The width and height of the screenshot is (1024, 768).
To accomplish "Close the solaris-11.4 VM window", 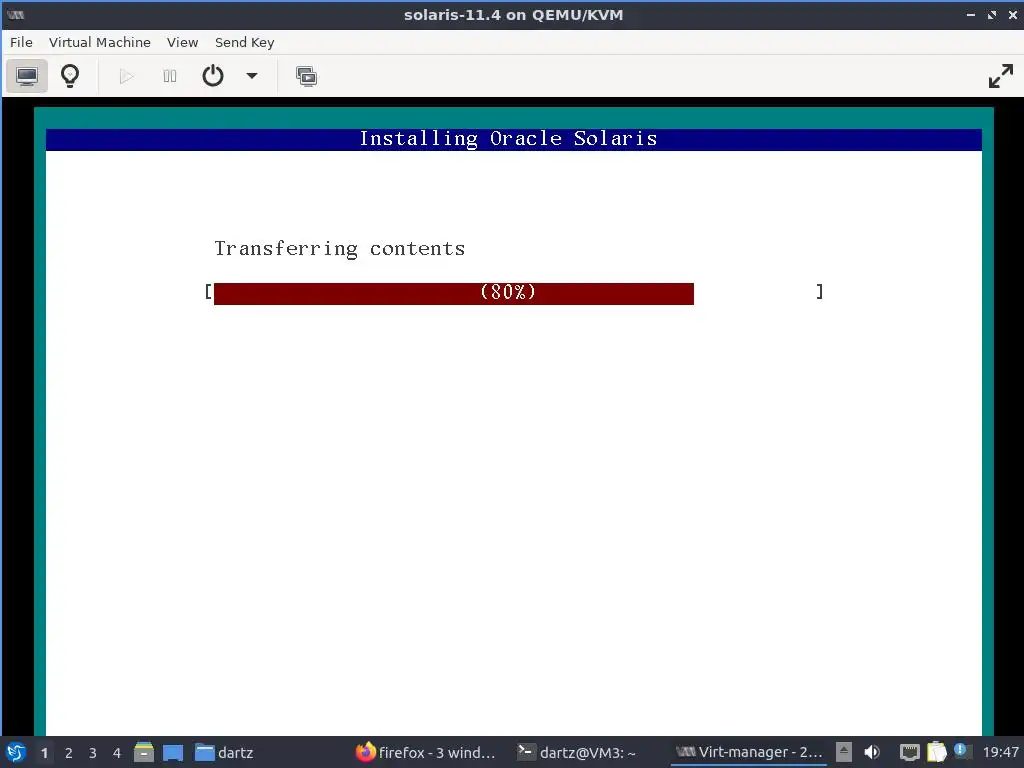I will click(1012, 14).
